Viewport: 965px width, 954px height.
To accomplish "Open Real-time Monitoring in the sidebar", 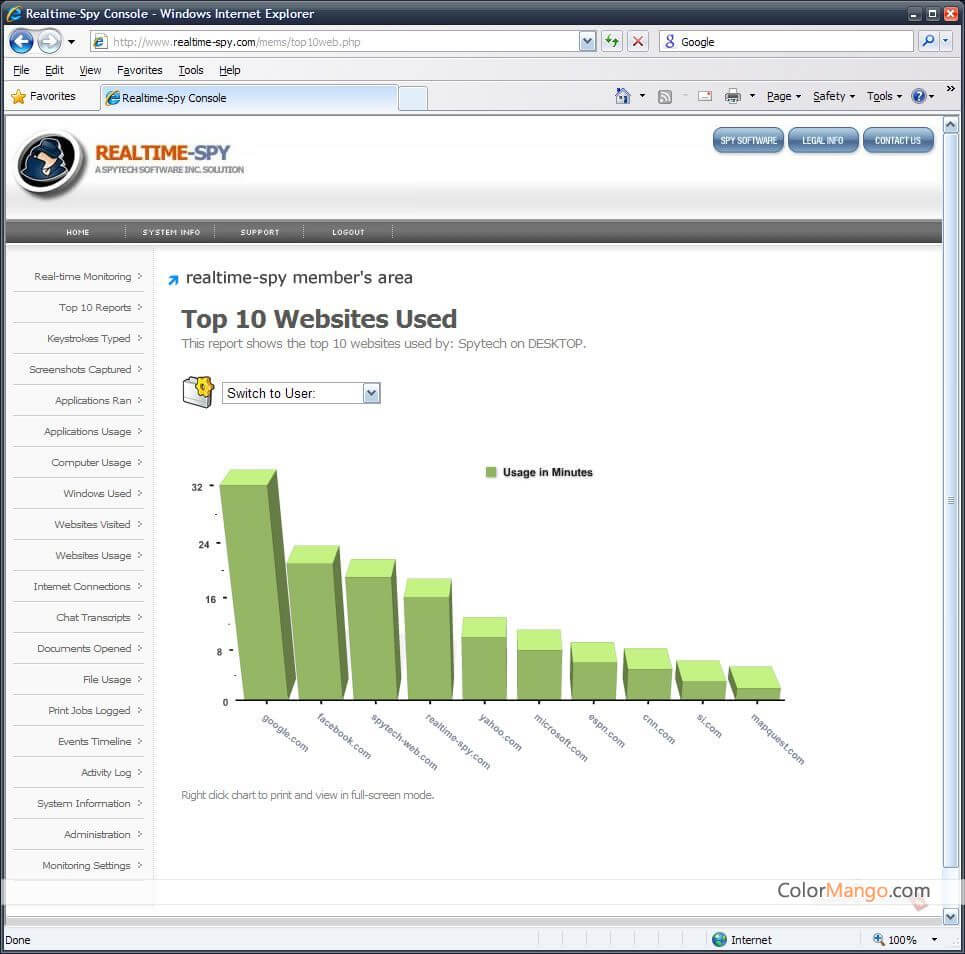I will point(82,276).
